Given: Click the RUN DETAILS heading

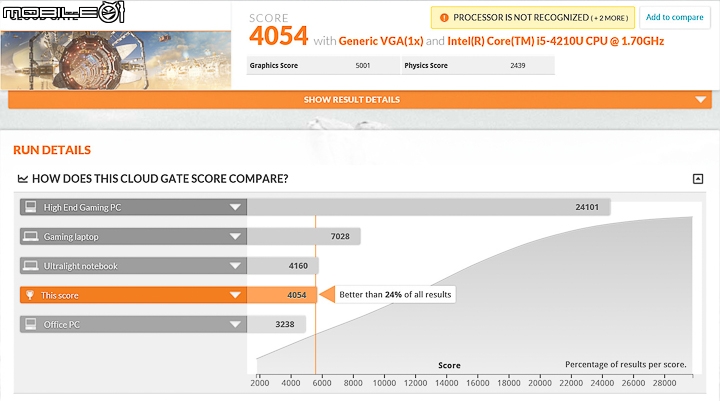Looking at the screenshot, I should [x=52, y=150].
